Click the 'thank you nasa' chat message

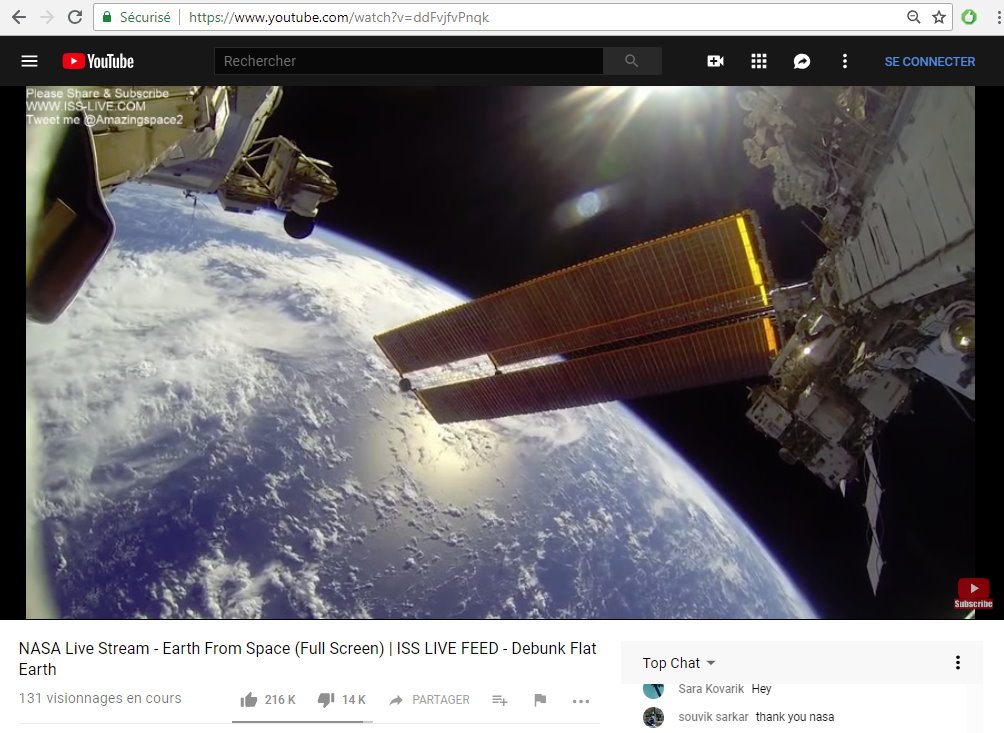pyautogui.click(x=795, y=717)
